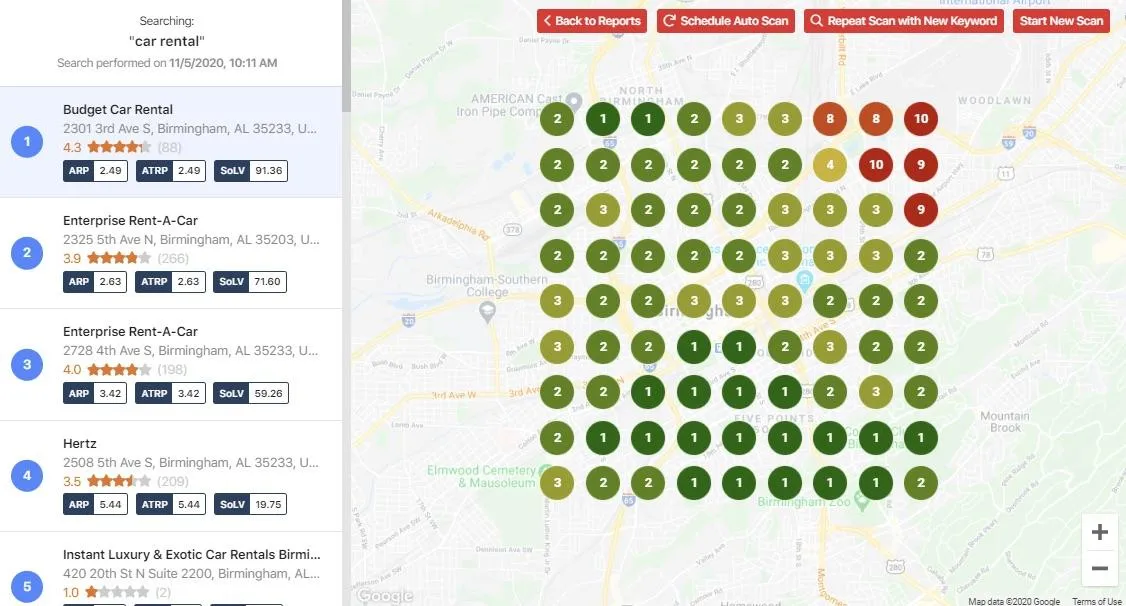The height and width of the screenshot is (606, 1126).
Task: Open the Hertz listing title
Action: click(80, 444)
